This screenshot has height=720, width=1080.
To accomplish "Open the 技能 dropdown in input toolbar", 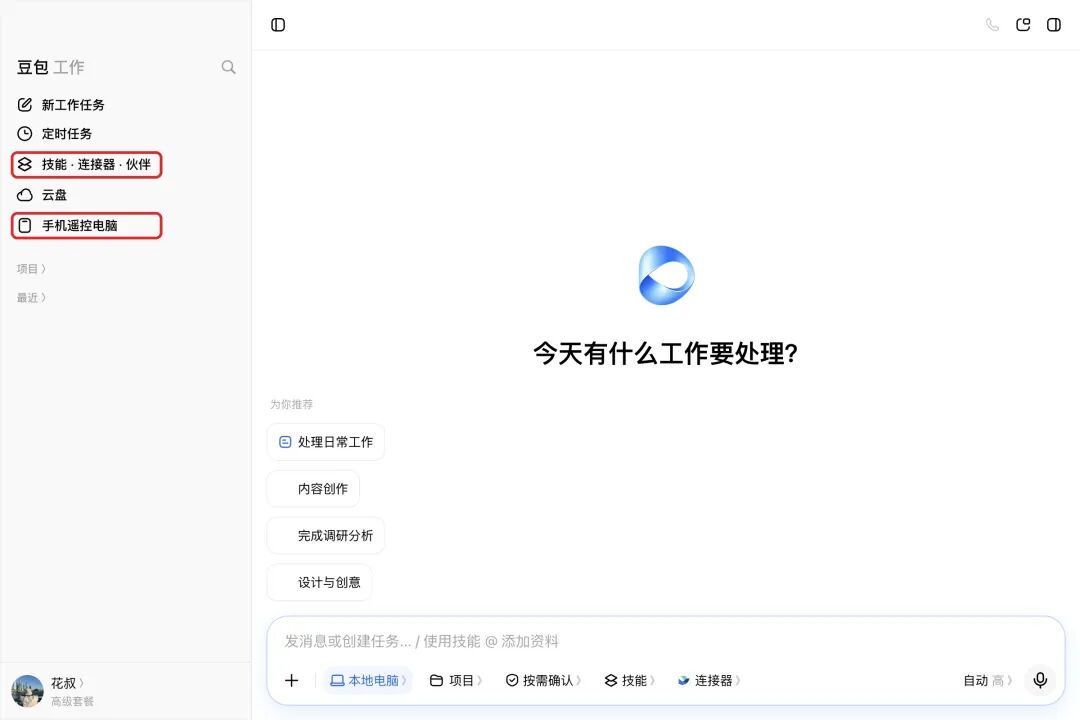I will pos(629,680).
